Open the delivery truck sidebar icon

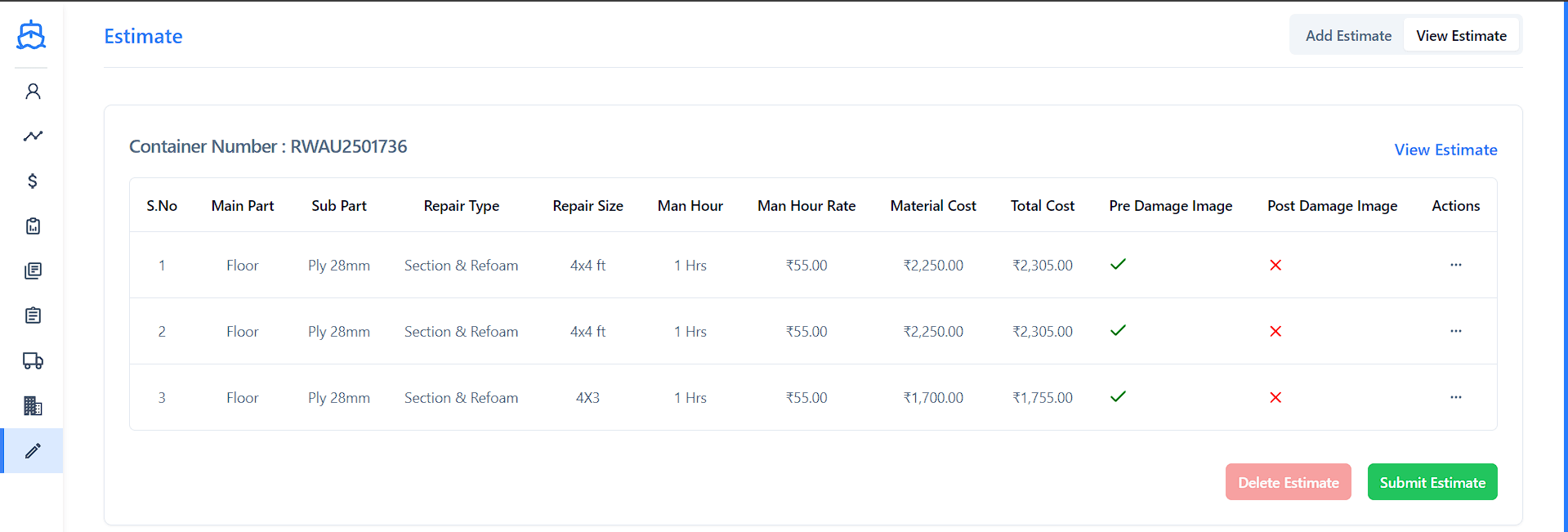pos(33,361)
